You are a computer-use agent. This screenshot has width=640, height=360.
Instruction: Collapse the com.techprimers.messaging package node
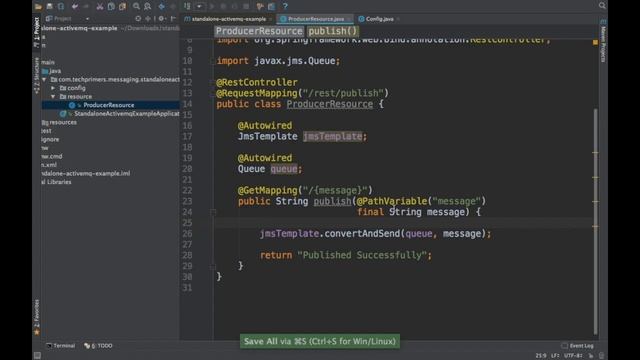(x=44, y=80)
